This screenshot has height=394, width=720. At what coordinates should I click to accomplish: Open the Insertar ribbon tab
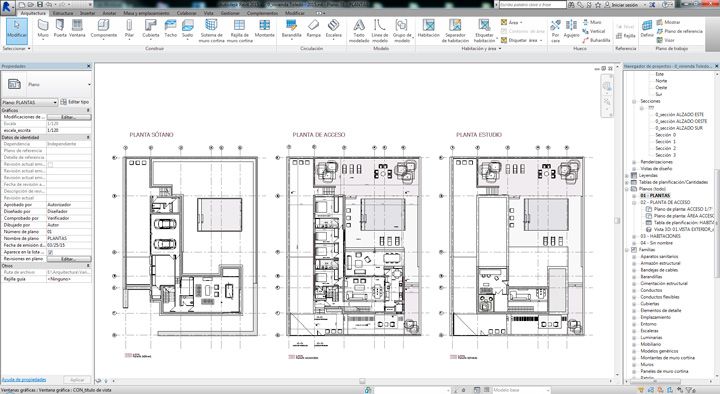88,13
